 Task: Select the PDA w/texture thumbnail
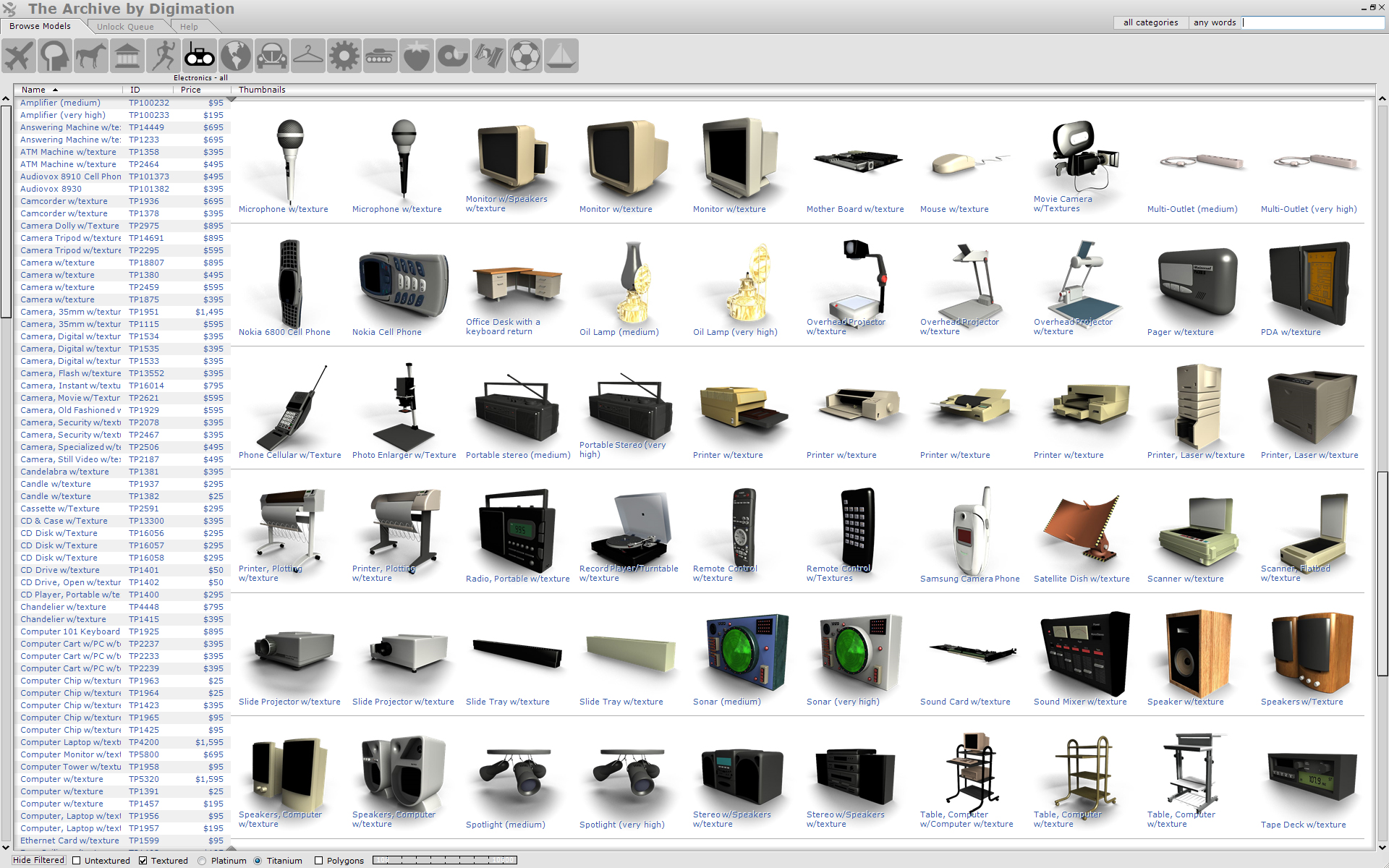1309,284
